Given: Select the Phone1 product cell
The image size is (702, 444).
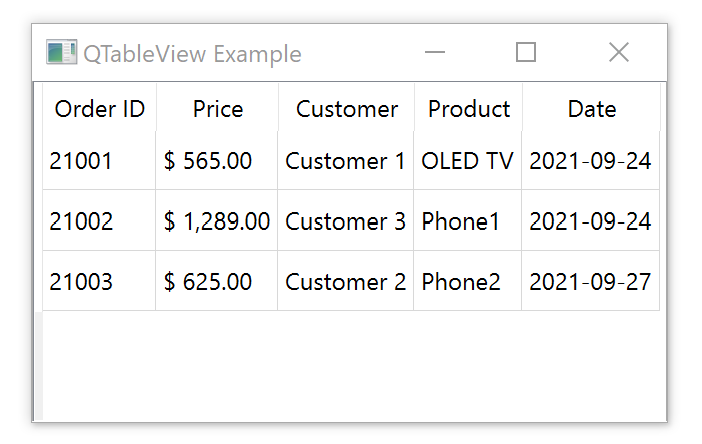Looking at the screenshot, I should [x=468, y=221].
